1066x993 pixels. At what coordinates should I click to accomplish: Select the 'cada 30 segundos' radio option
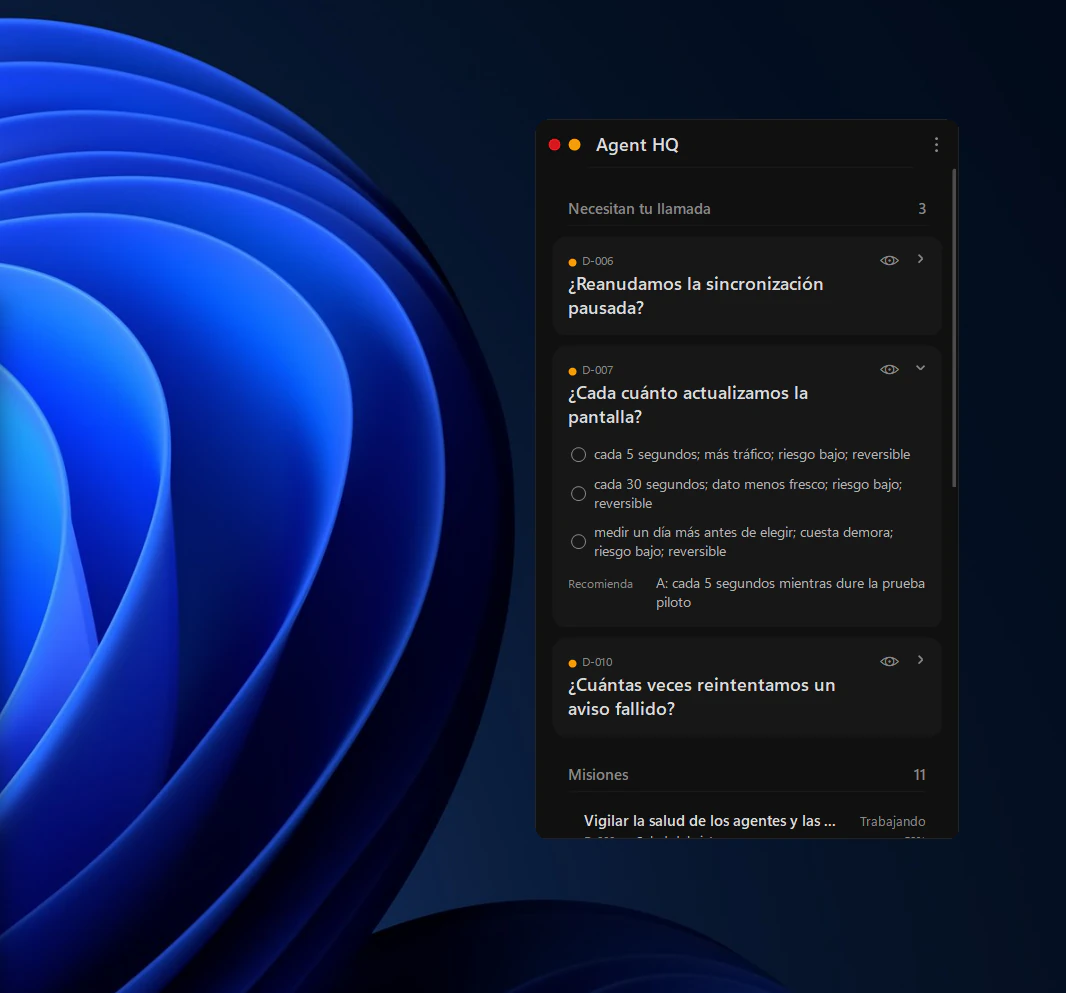click(579, 493)
